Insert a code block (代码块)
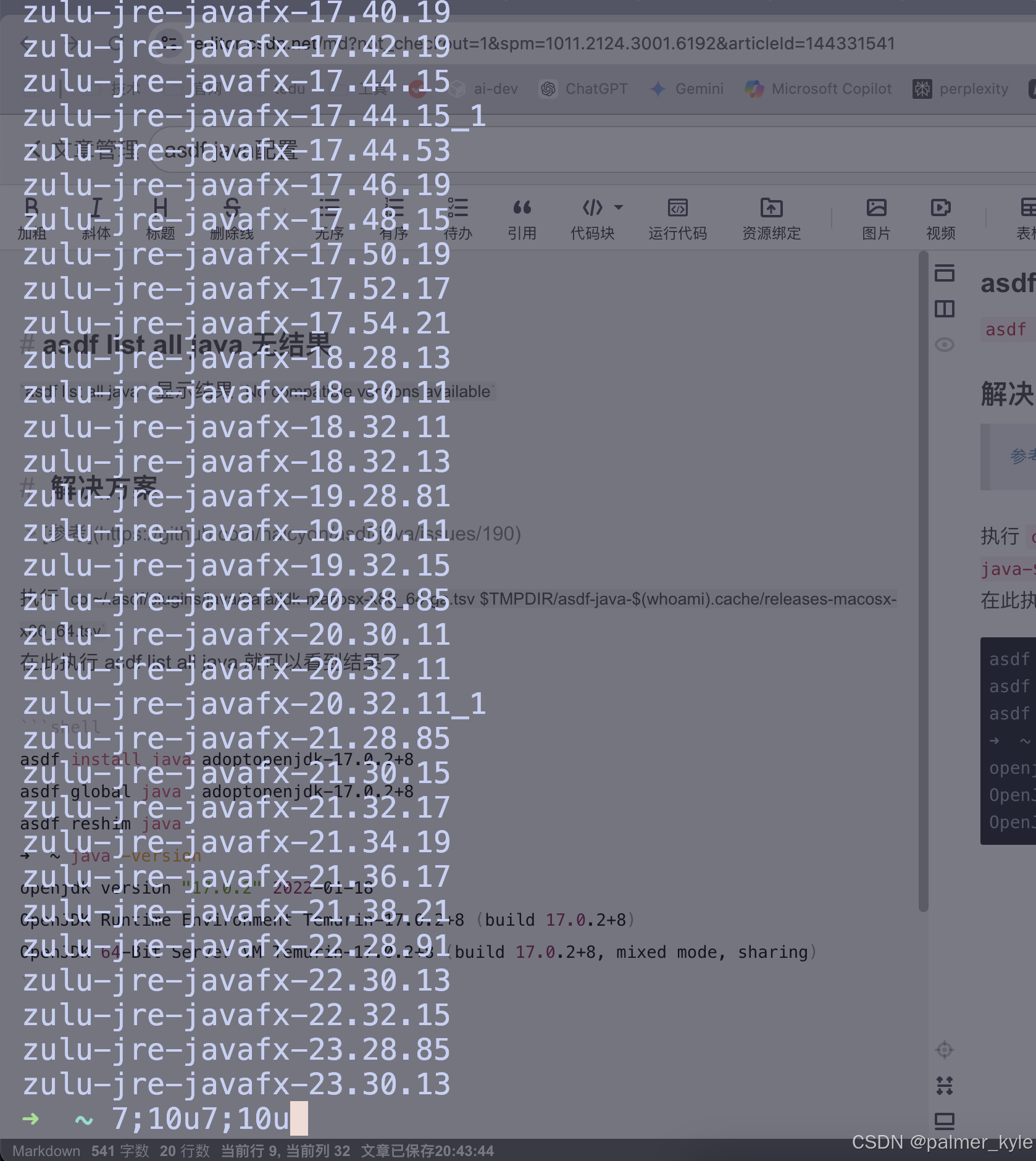 (592, 218)
